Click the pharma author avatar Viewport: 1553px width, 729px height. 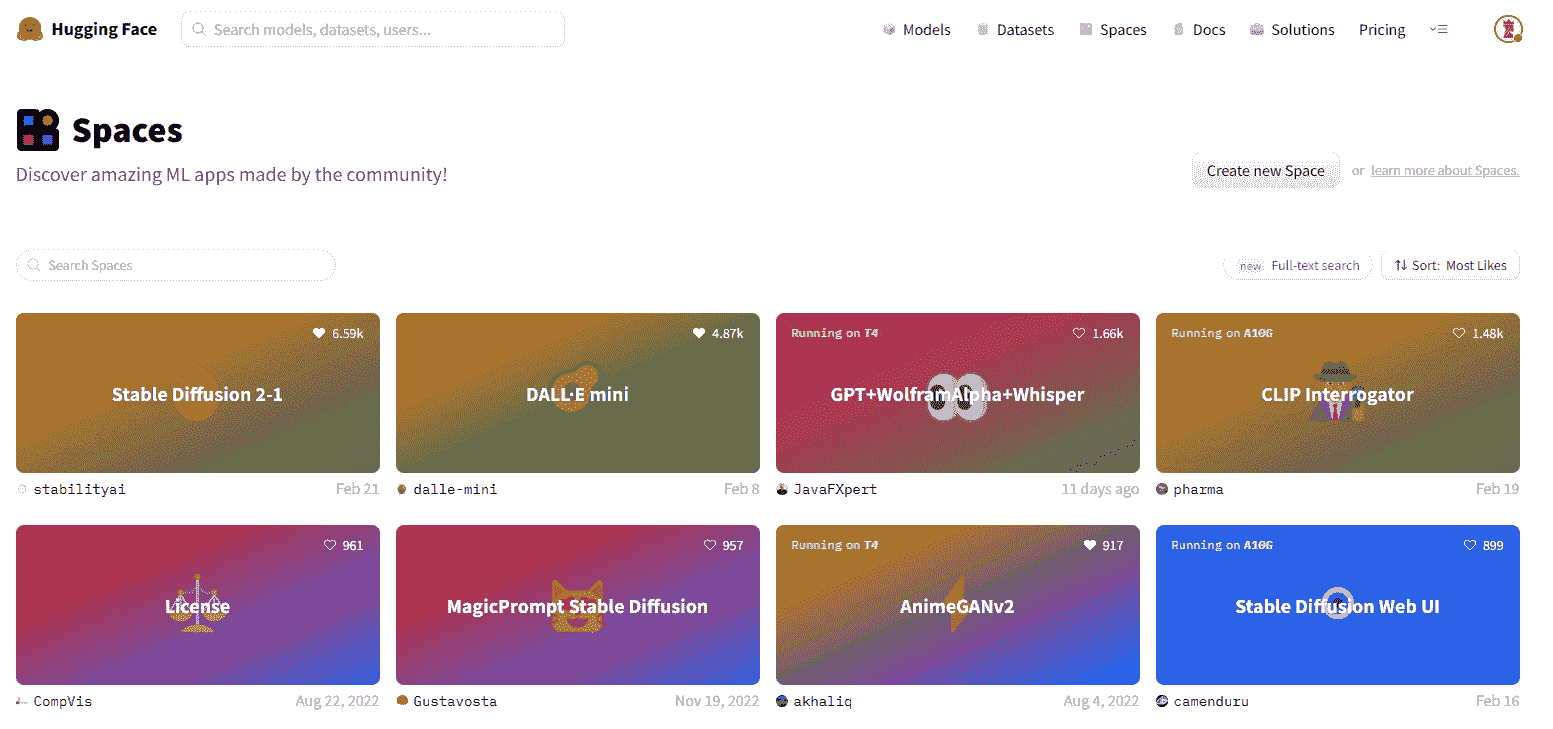pyautogui.click(x=1162, y=489)
